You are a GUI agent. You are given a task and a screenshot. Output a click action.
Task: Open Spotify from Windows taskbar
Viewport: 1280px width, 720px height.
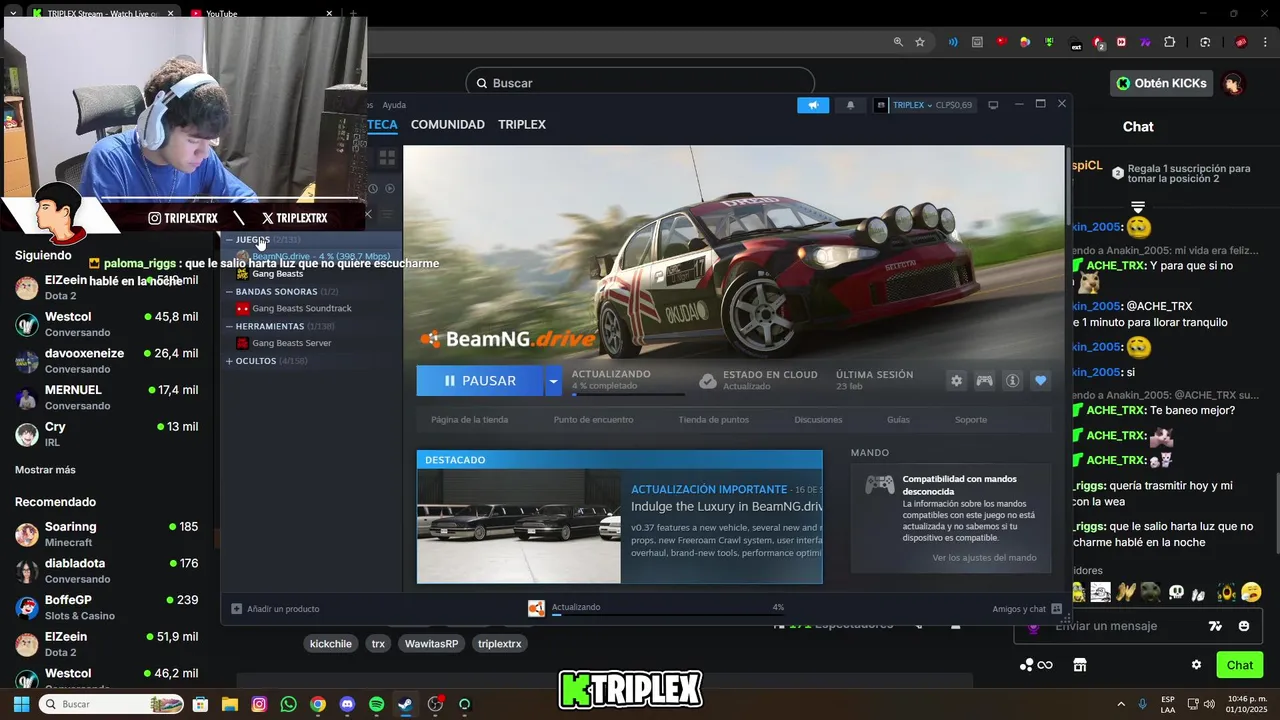pos(376,704)
